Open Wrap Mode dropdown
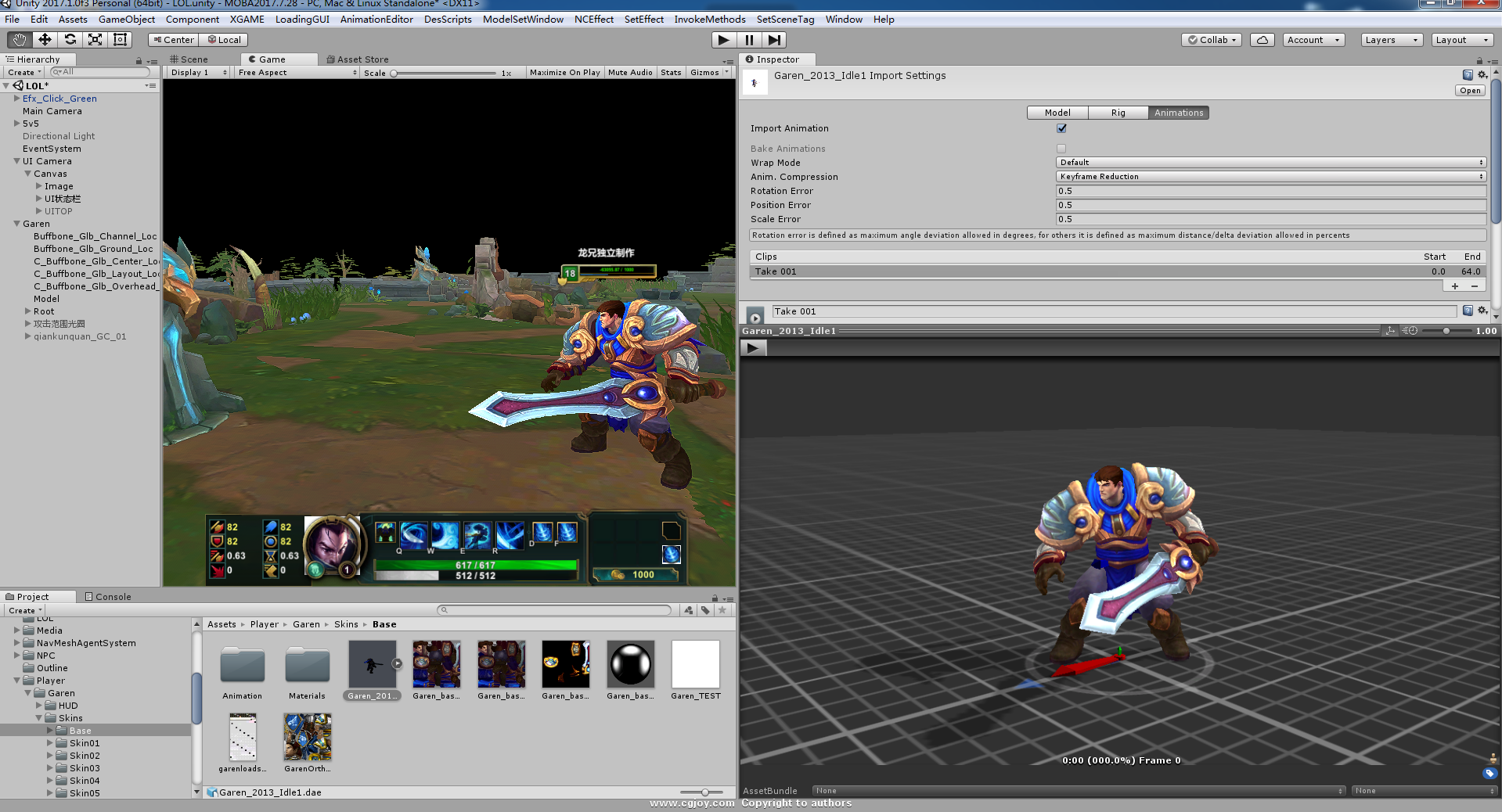1502x812 pixels. tap(1270, 163)
